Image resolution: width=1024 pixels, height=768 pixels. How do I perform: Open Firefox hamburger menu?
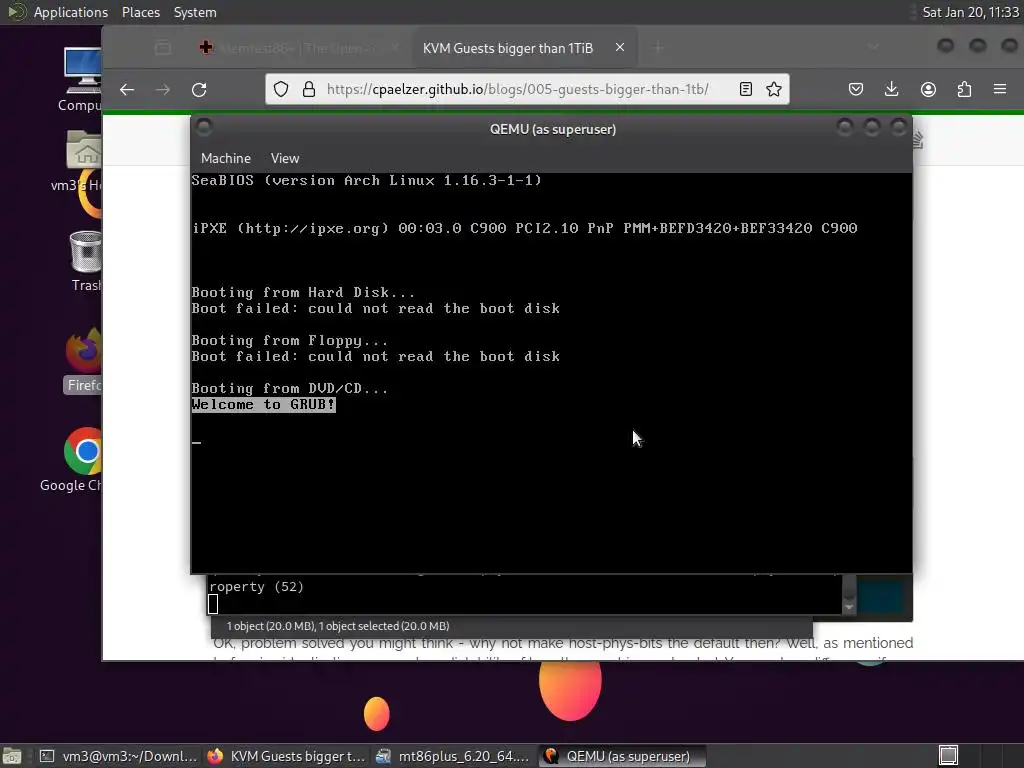[1000, 89]
